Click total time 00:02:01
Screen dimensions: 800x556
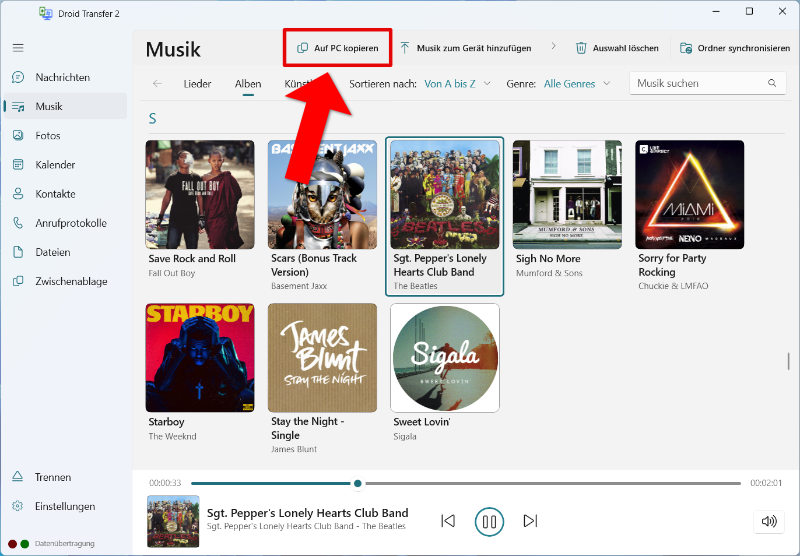766,483
